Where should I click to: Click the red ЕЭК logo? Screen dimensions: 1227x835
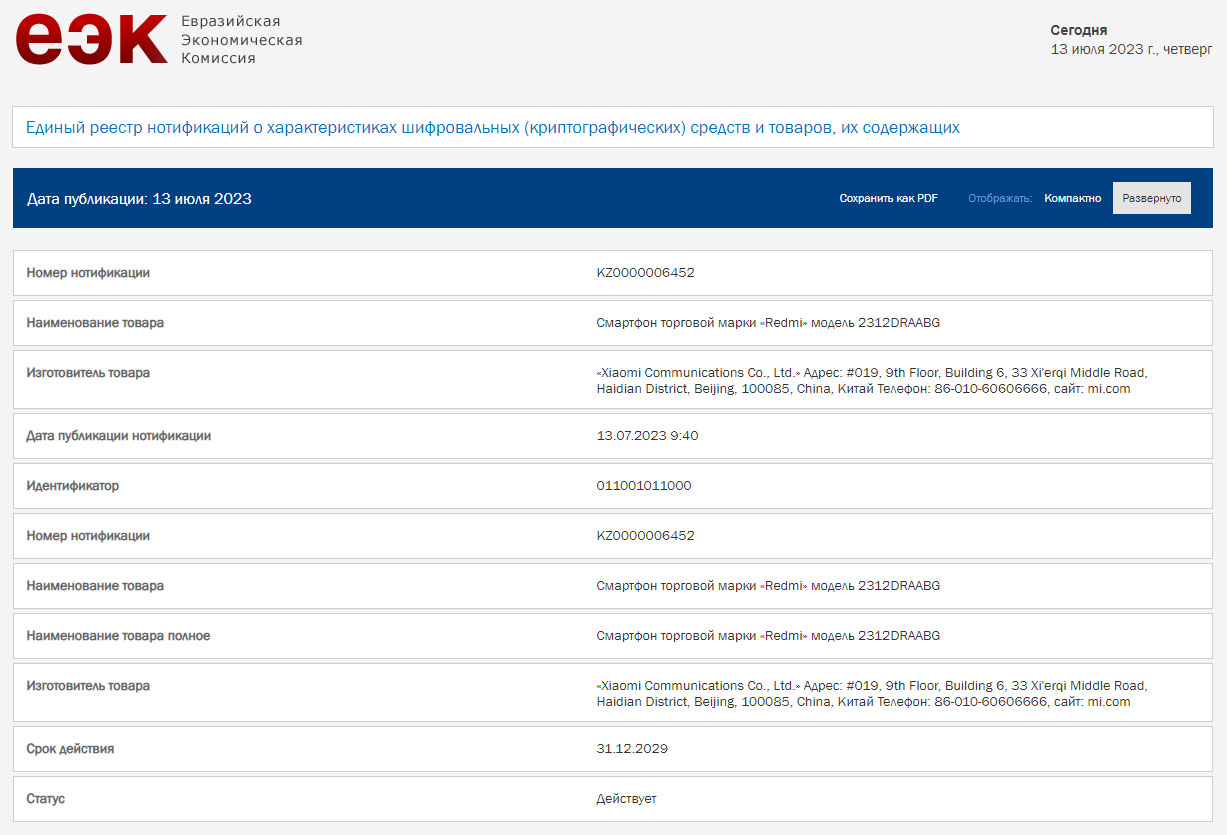click(91, 40)
